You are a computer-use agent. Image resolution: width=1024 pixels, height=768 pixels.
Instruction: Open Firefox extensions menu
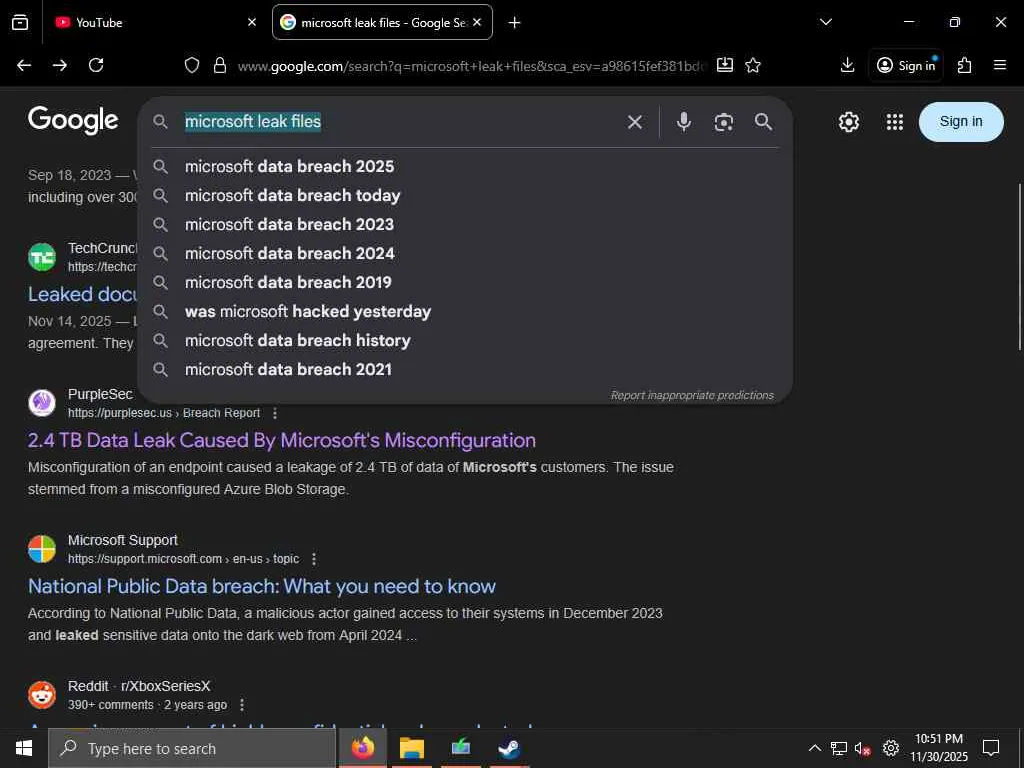(964, 65)
